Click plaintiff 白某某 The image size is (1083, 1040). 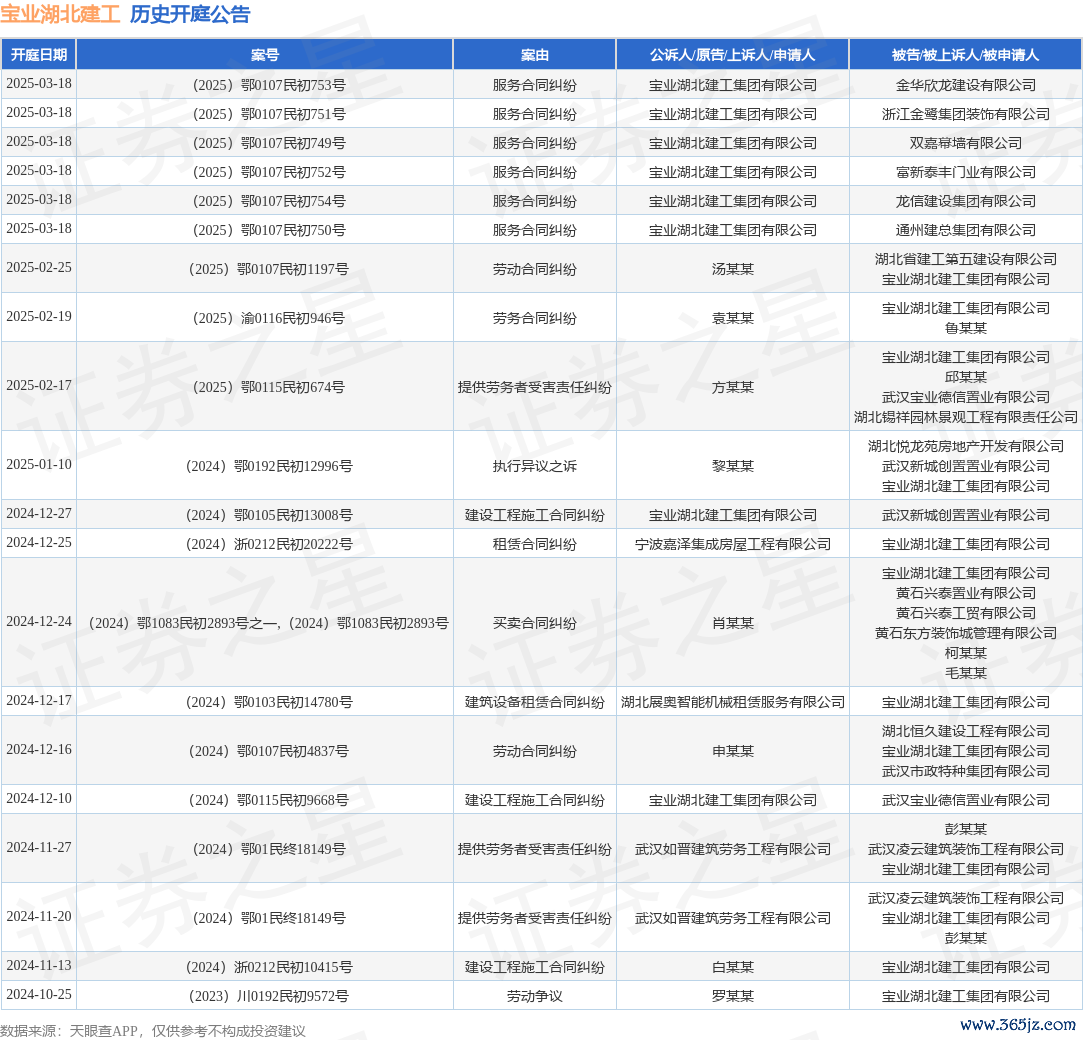click(733, 967)
